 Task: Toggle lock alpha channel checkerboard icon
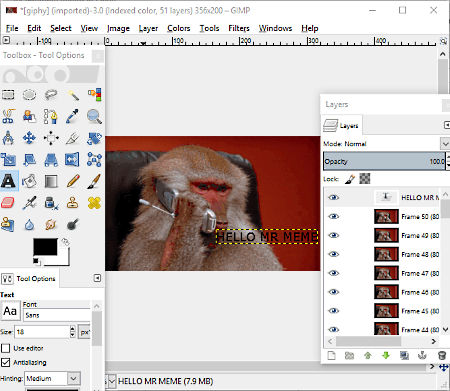click(x=365, y=179)
